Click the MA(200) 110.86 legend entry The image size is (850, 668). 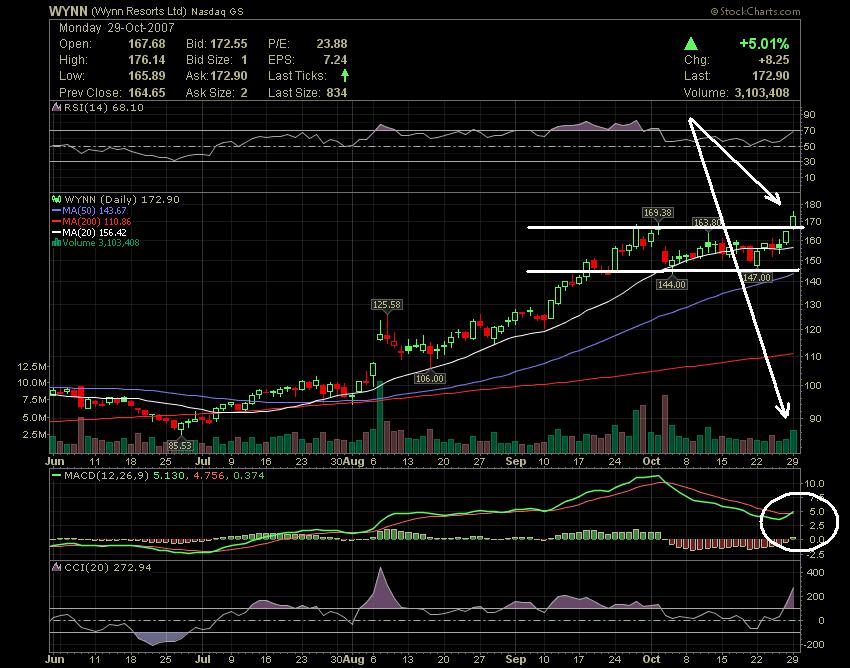click(x=96, y=221)
